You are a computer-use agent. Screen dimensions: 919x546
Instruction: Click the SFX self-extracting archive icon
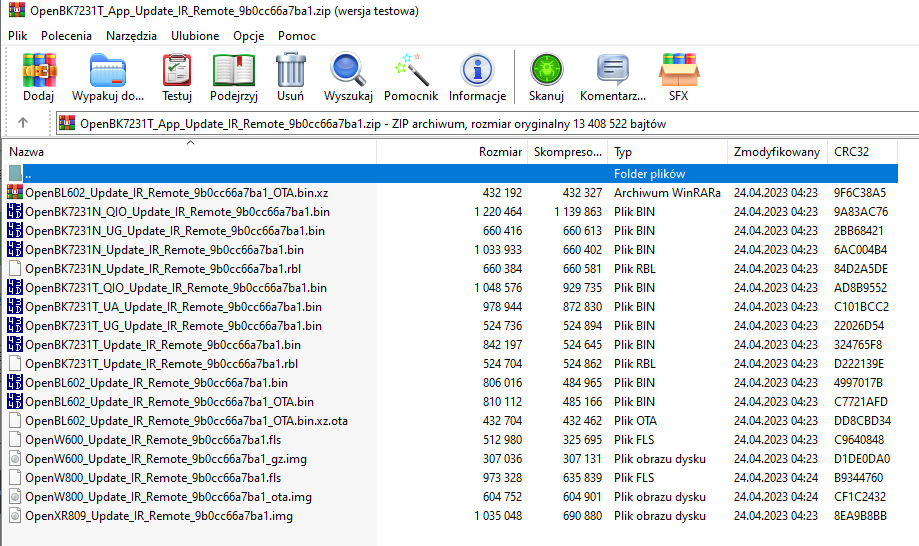(679, 70)
